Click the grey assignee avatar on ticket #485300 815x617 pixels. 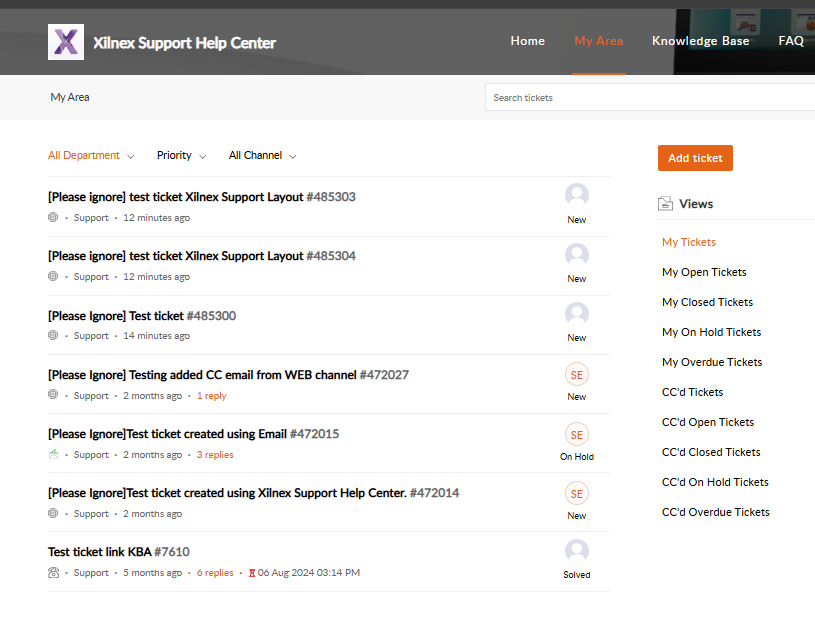(576, 314)
